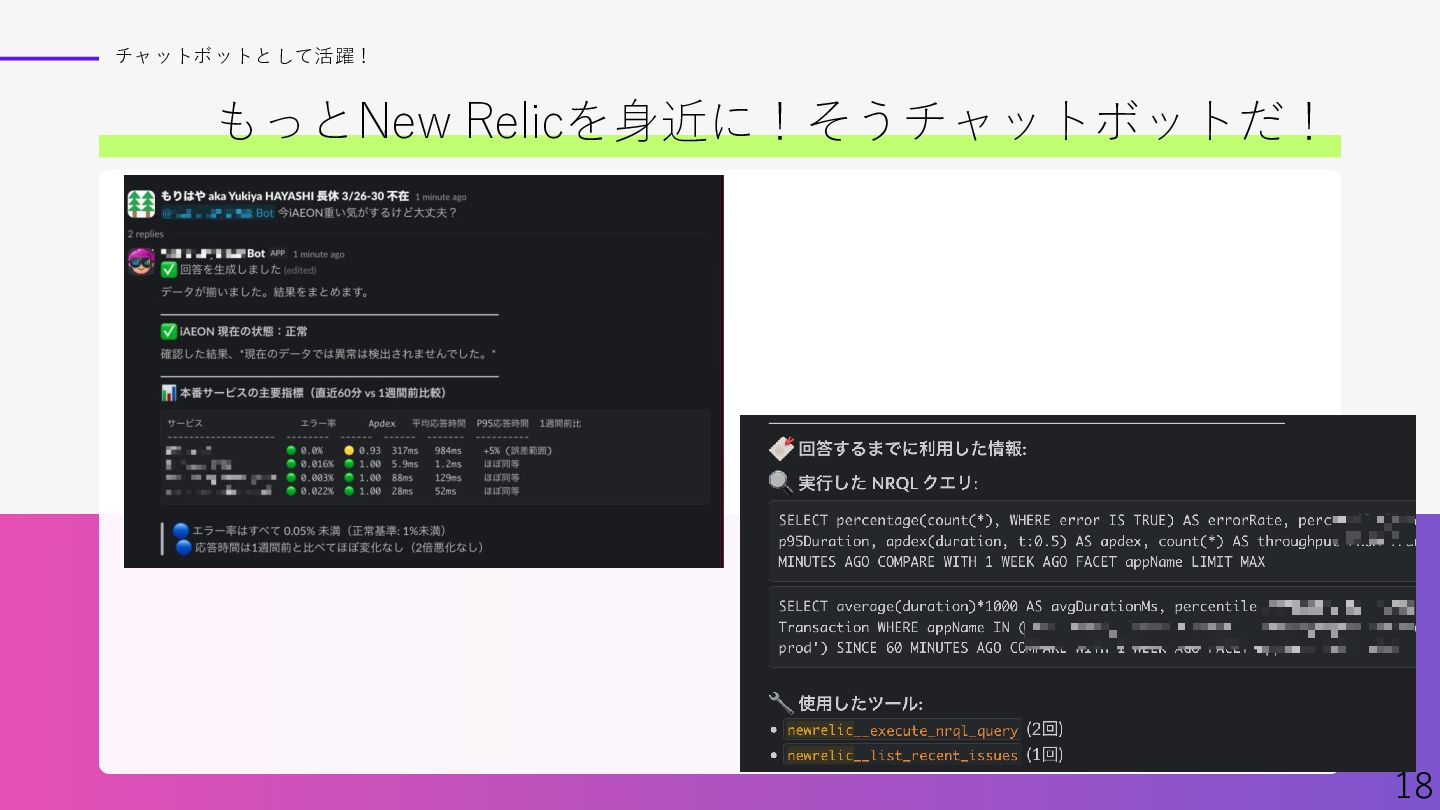Click the blue circle before 応答時間は1週間前
1440x810 pixels.
184,547
